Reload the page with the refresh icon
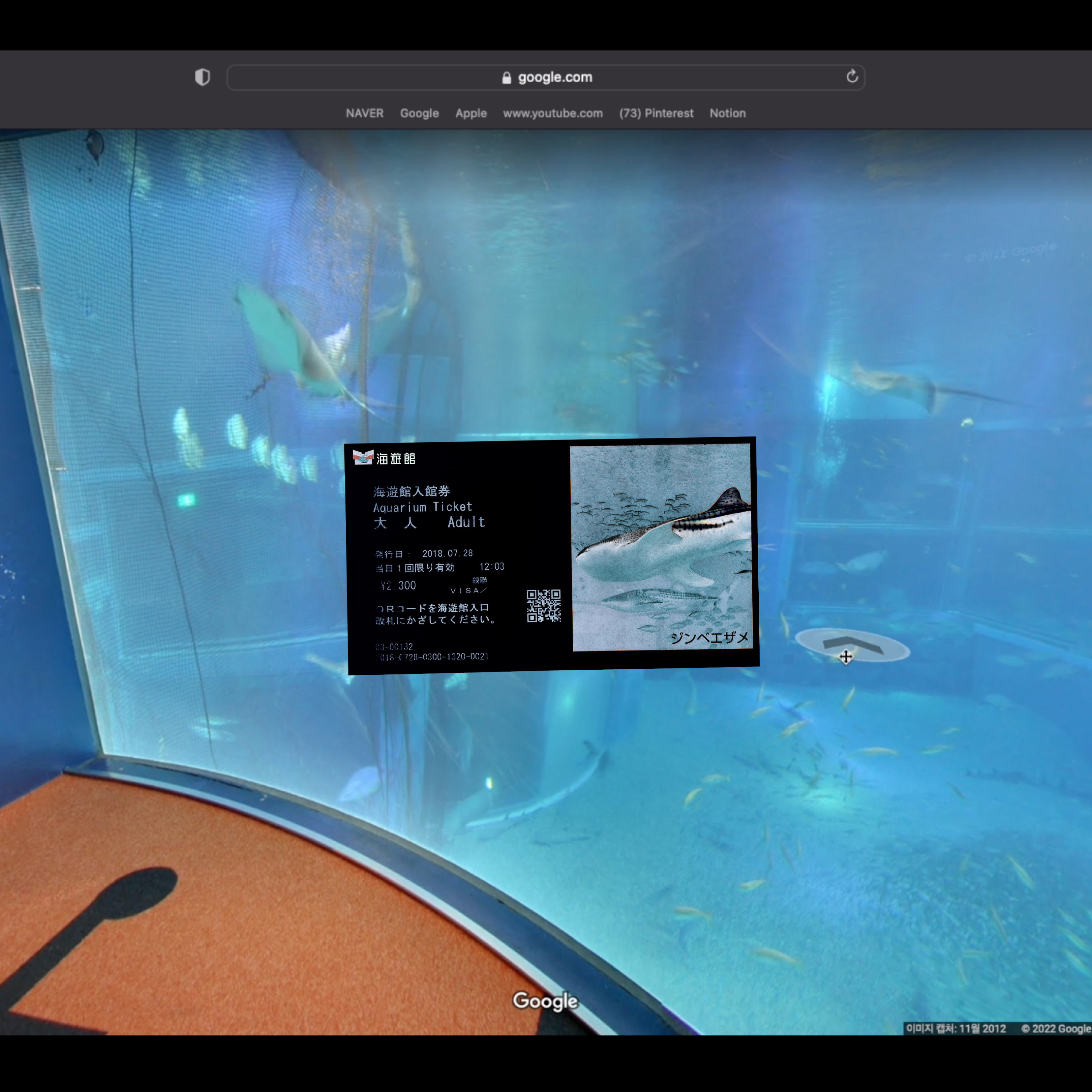 [852, 76]
